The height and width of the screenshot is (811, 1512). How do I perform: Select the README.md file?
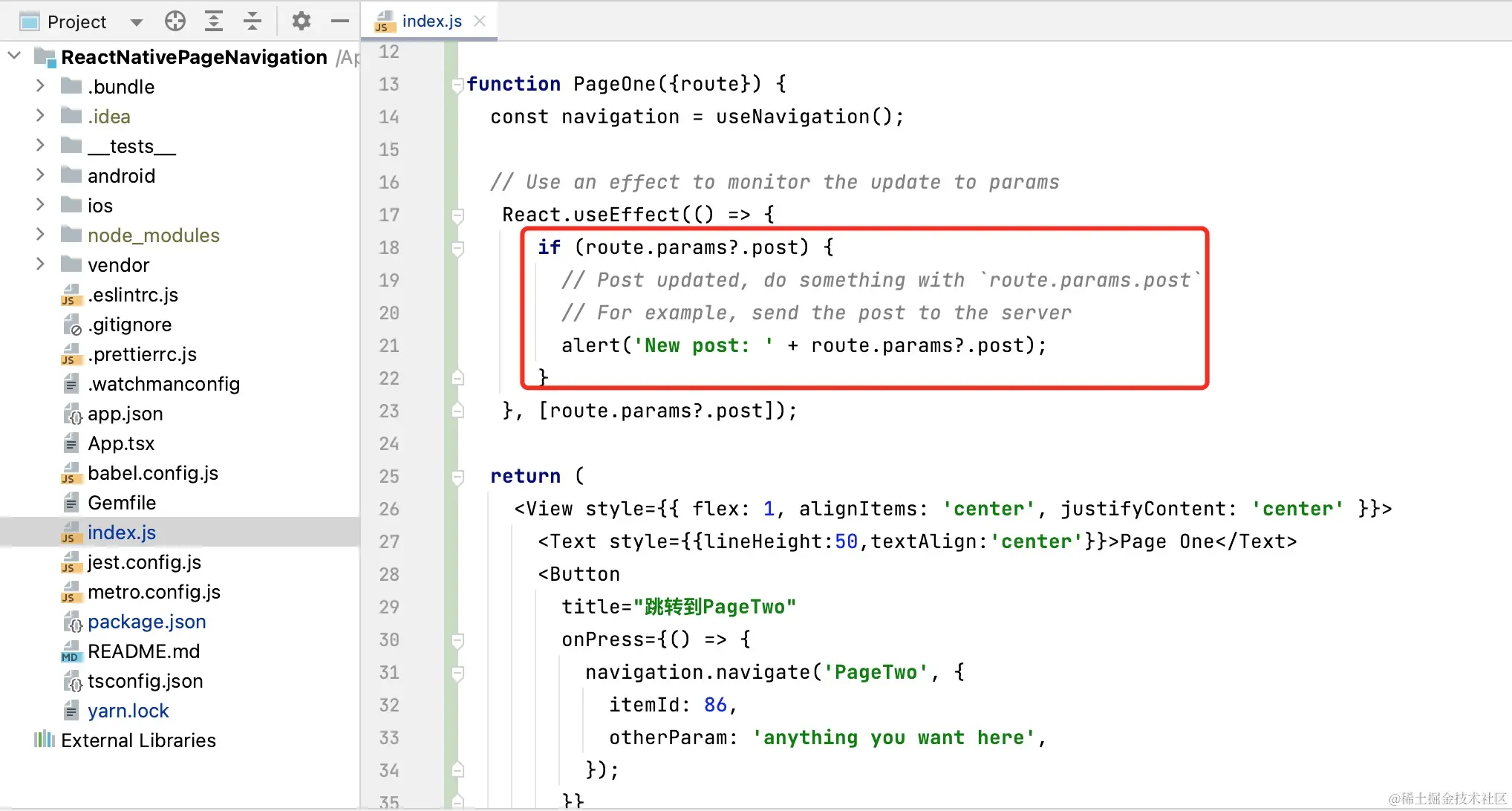point(143,651)
